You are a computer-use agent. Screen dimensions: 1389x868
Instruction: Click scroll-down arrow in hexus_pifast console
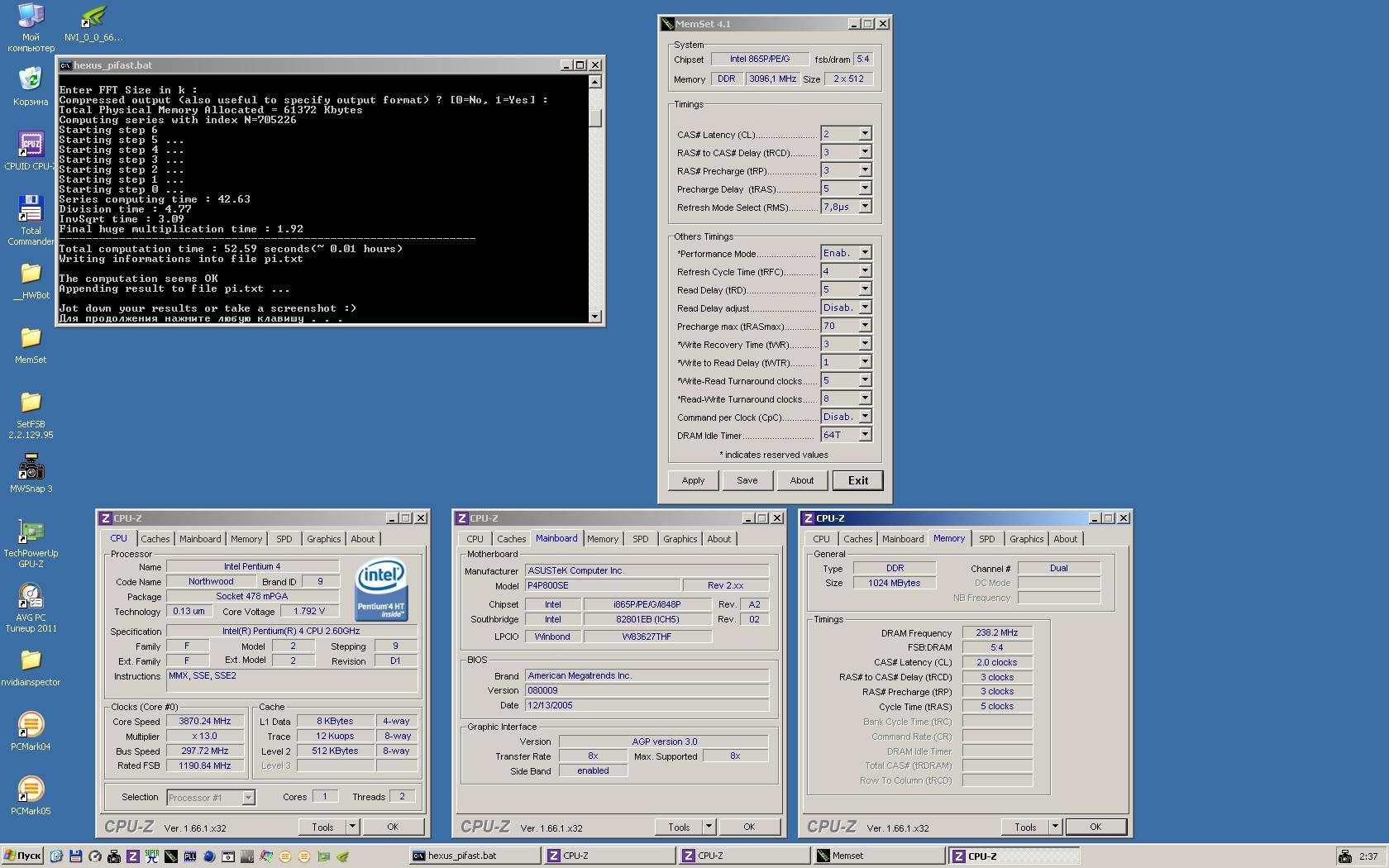click(x=595, y=316)
